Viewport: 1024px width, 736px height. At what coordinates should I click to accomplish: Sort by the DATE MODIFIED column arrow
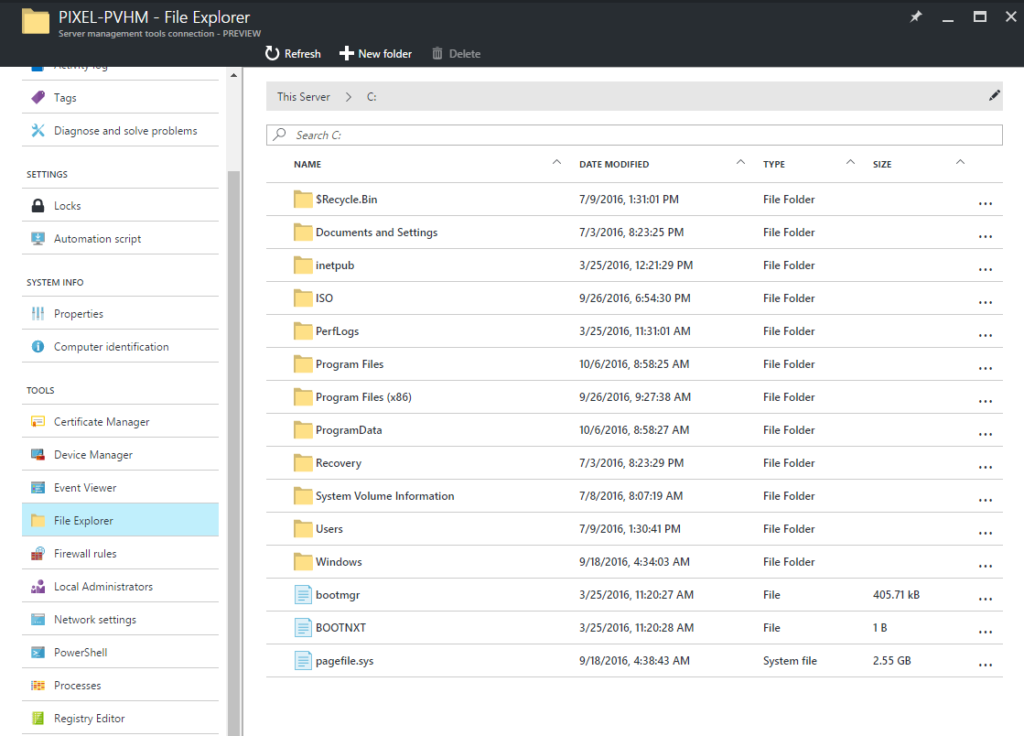click(x=741, y=162)
